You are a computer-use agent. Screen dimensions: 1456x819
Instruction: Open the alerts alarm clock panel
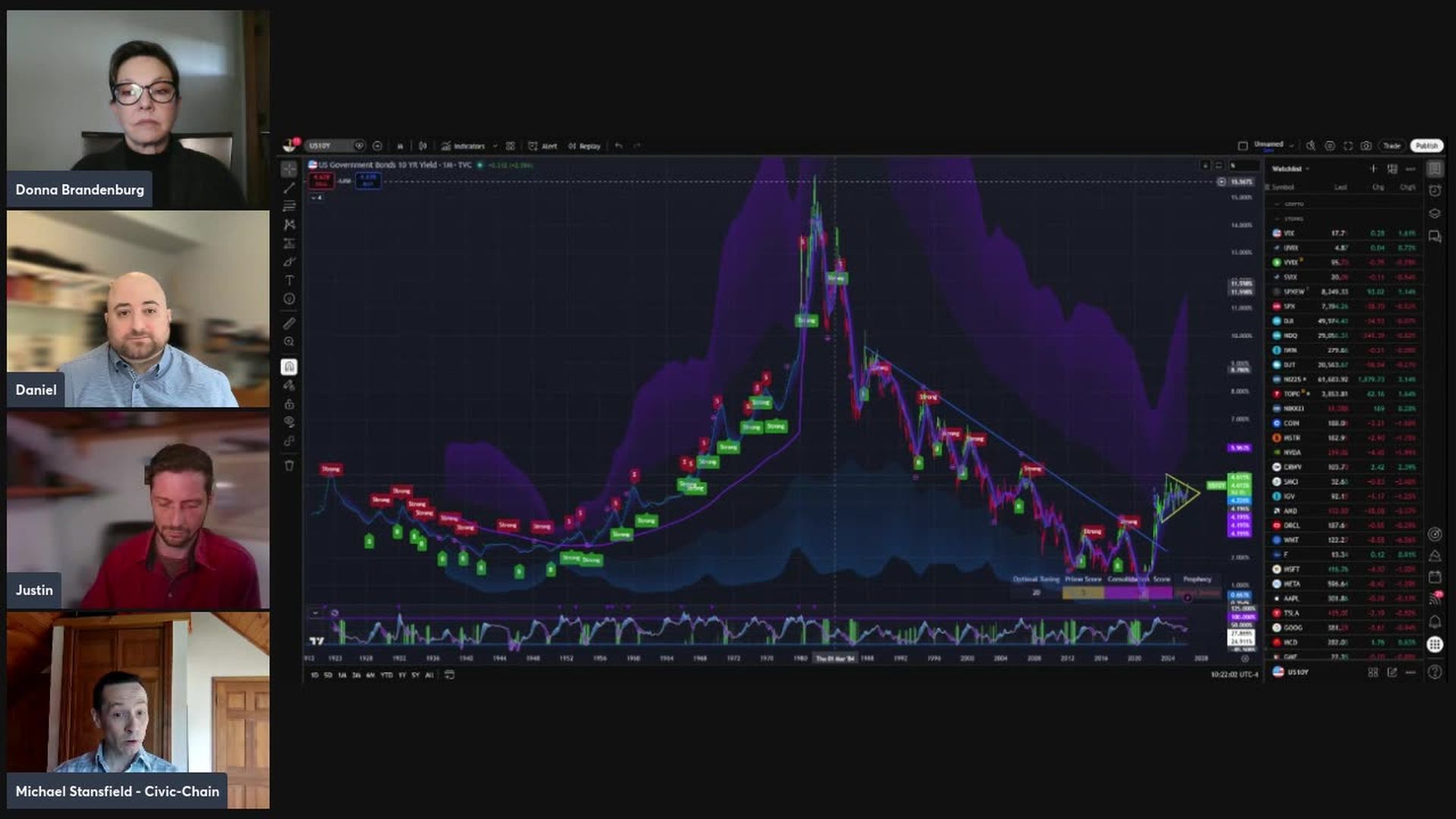pyautogui.click(x=1435, y=191)
